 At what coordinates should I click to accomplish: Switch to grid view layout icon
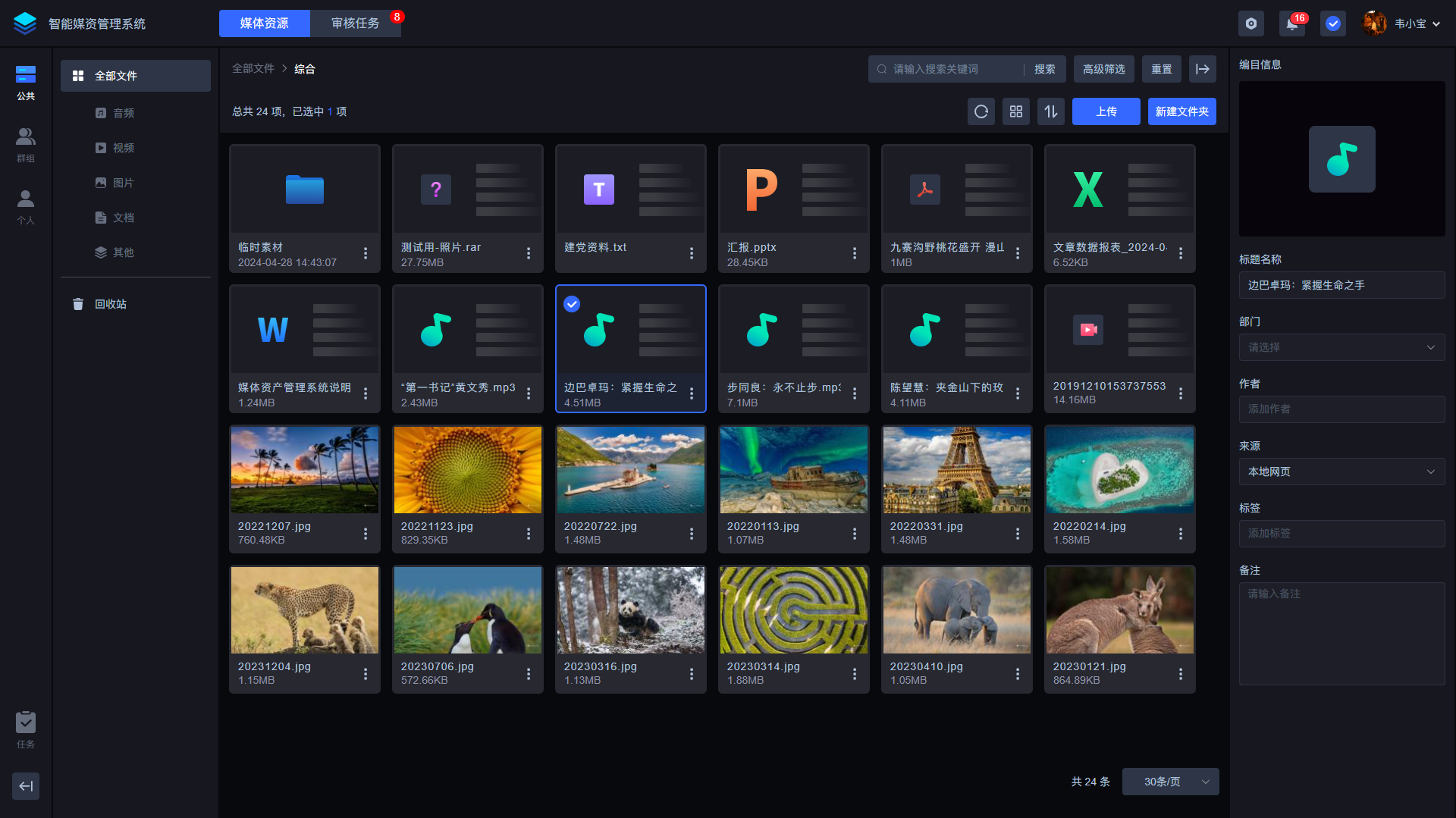coord(1015,111)
